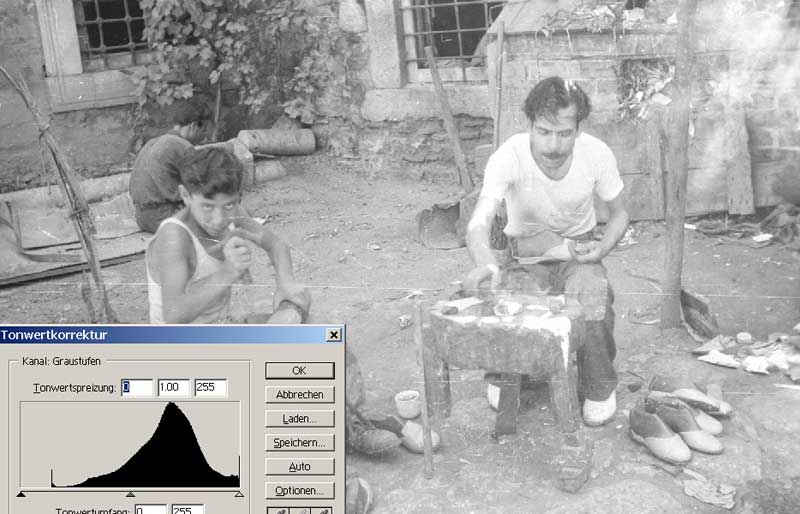Apply Auto levels correction
This screenshot has width=800, height=514.
click(299, 467)
